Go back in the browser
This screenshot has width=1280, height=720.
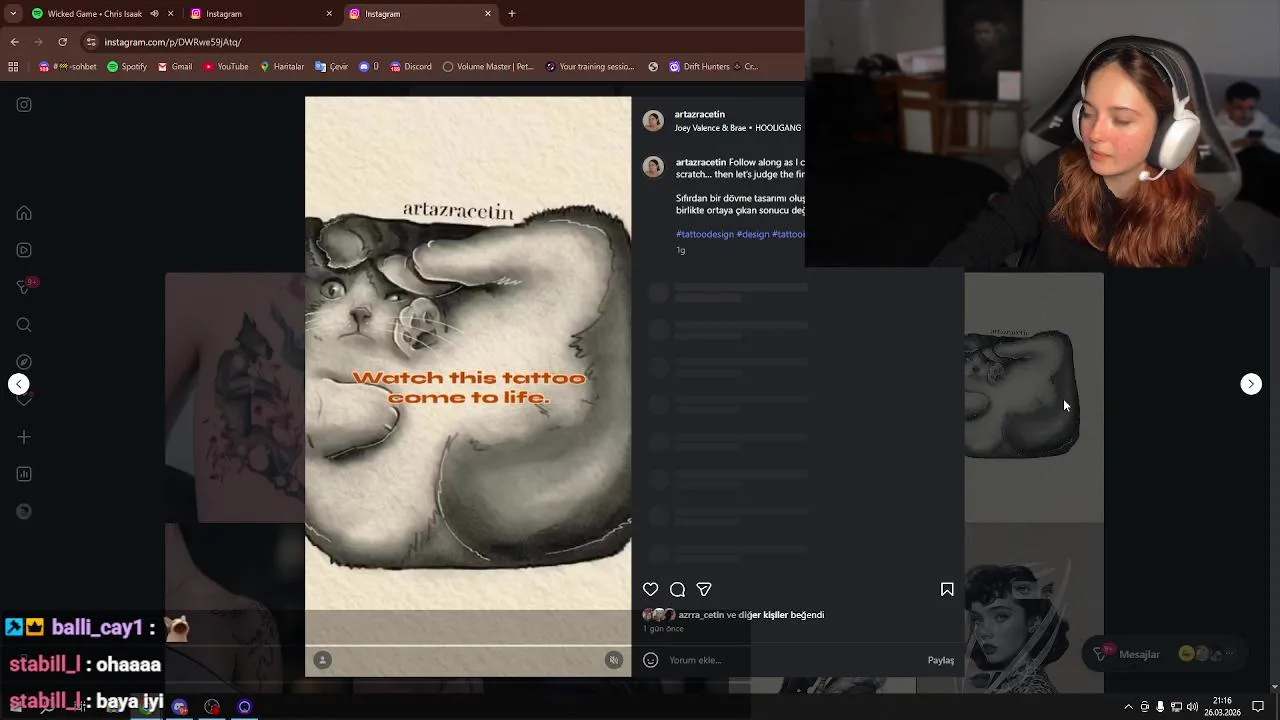(x=14, y=42)
